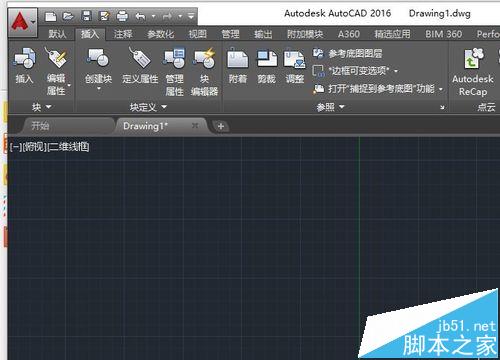Create a new drawing from quick access toolbar
Image resolution: width=500 pixels, height=360 pixels.
[x=50, y=16]
